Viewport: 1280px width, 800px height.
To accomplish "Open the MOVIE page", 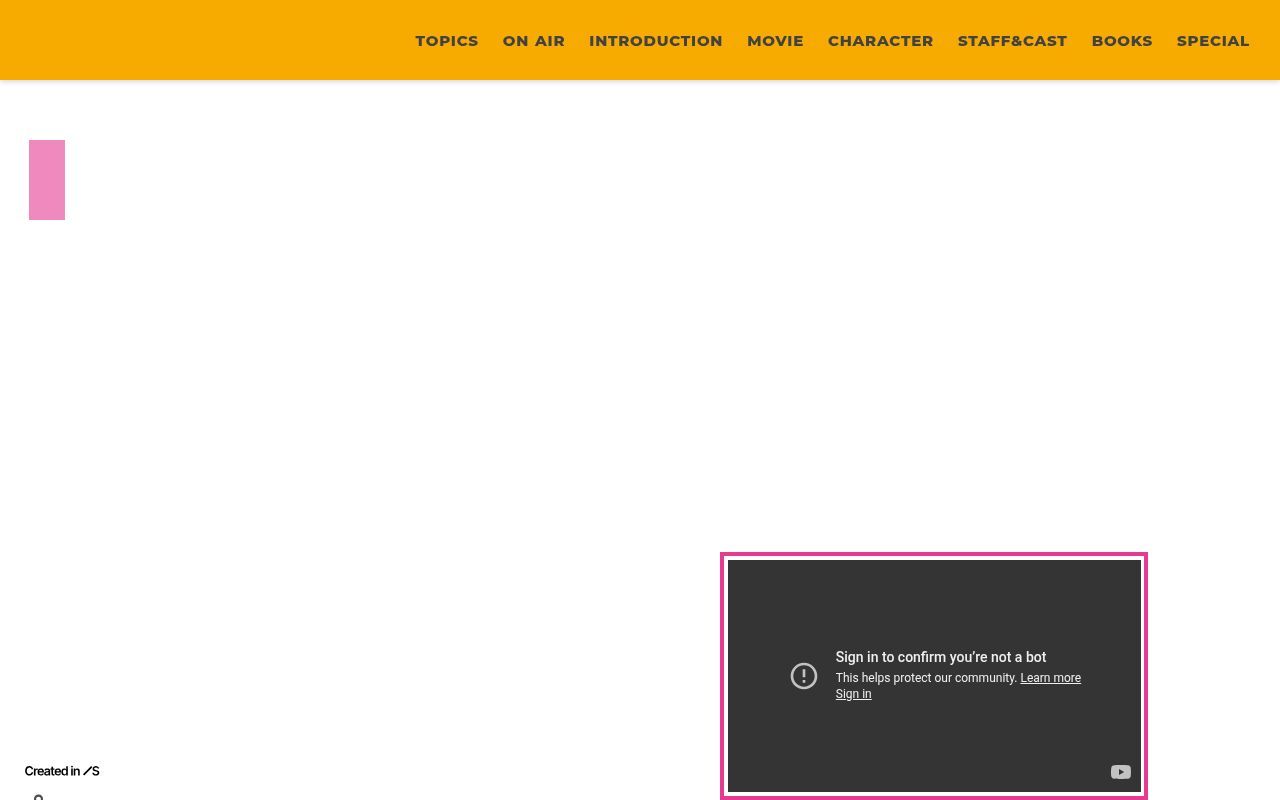I will (x=775, y=41).
